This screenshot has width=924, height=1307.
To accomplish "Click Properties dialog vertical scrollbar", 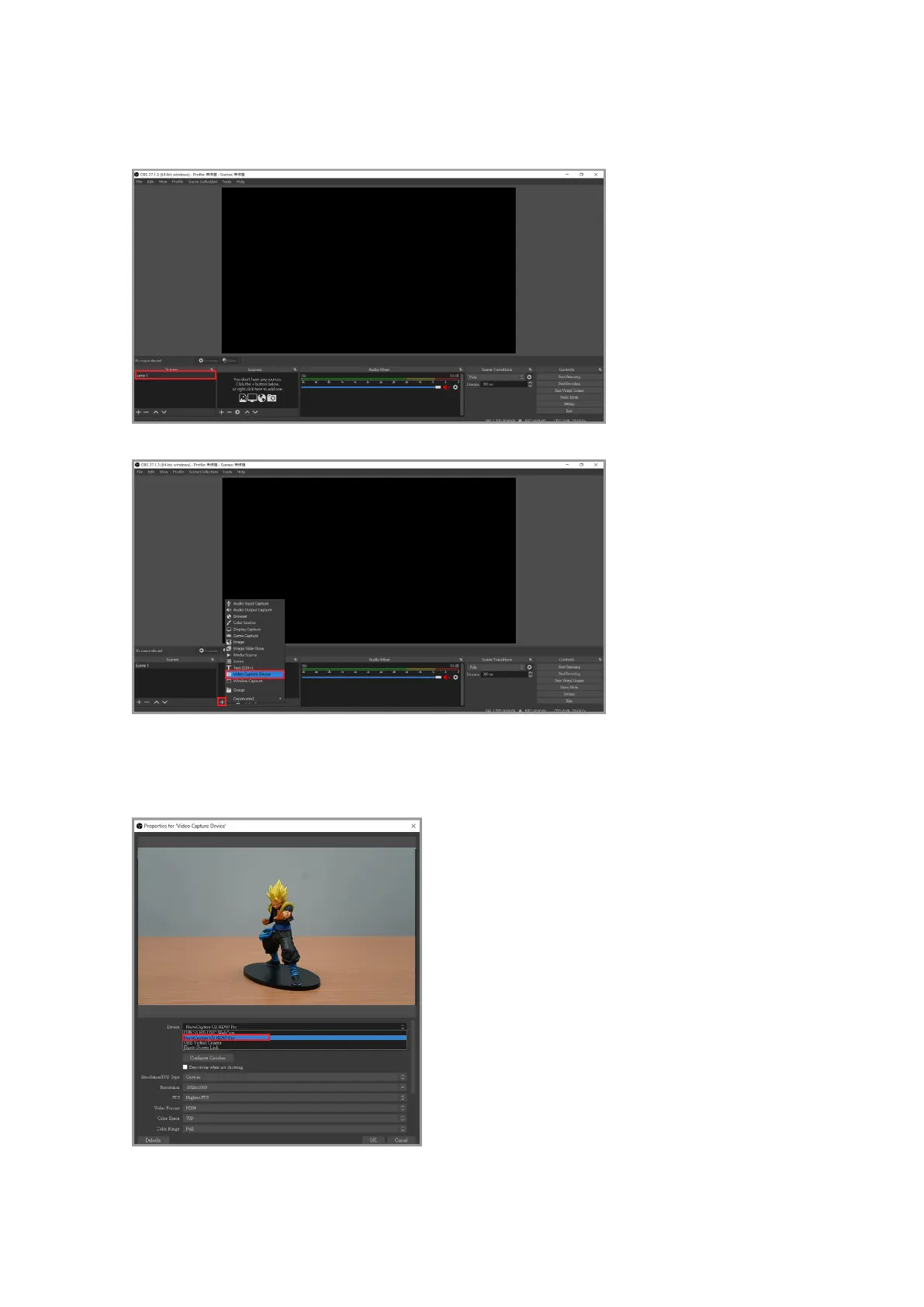I will [x=413, y=1057].
